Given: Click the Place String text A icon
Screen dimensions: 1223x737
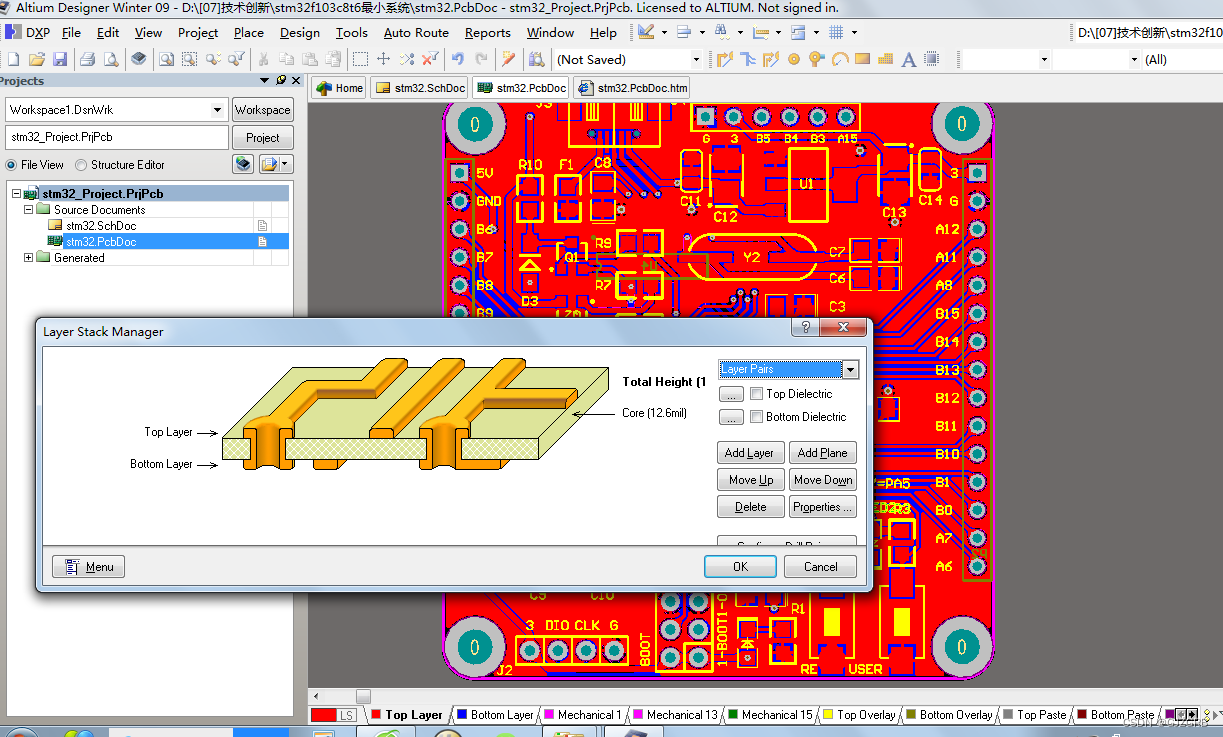Looking at the screenshot, I should coord(909,59).
